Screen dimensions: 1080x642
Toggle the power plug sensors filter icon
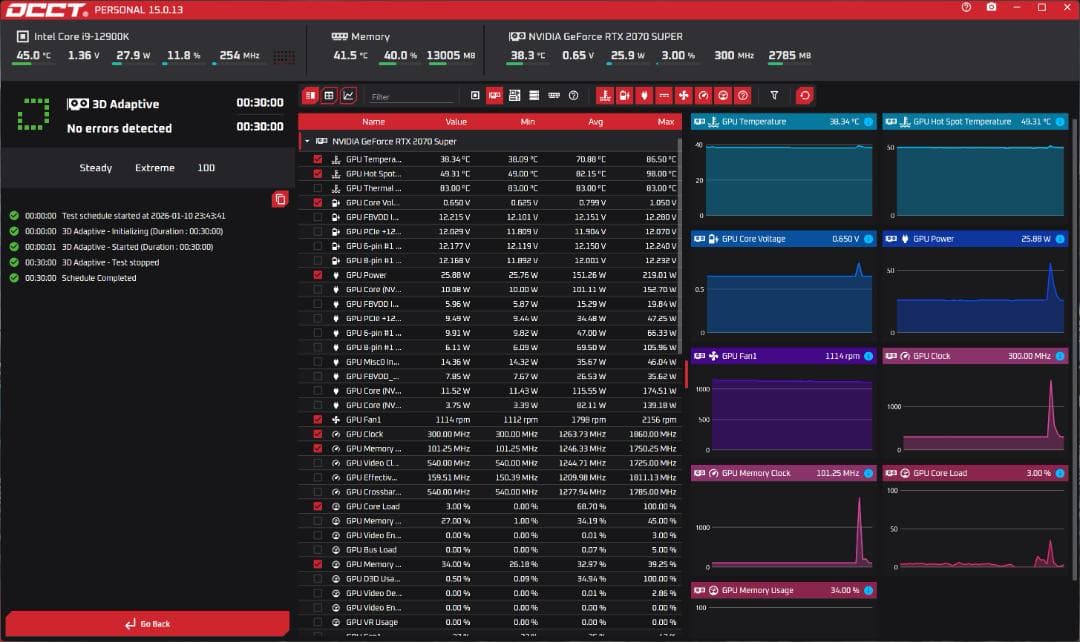point(645,96)
